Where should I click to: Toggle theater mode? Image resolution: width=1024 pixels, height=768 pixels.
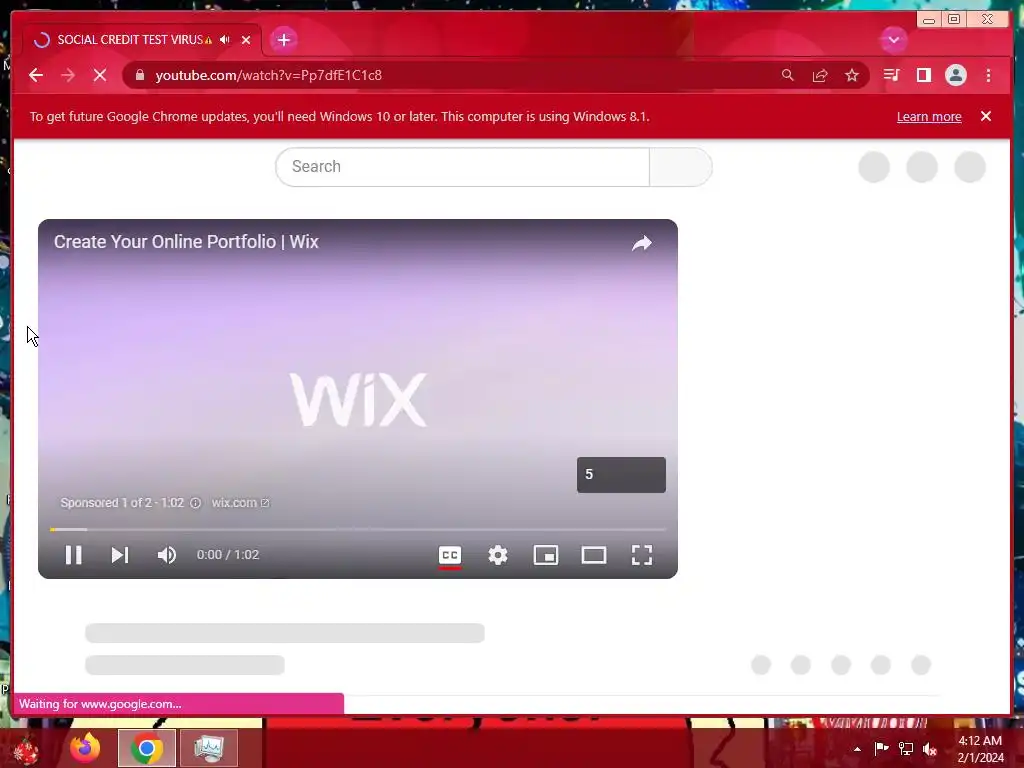tap(594, 555)
